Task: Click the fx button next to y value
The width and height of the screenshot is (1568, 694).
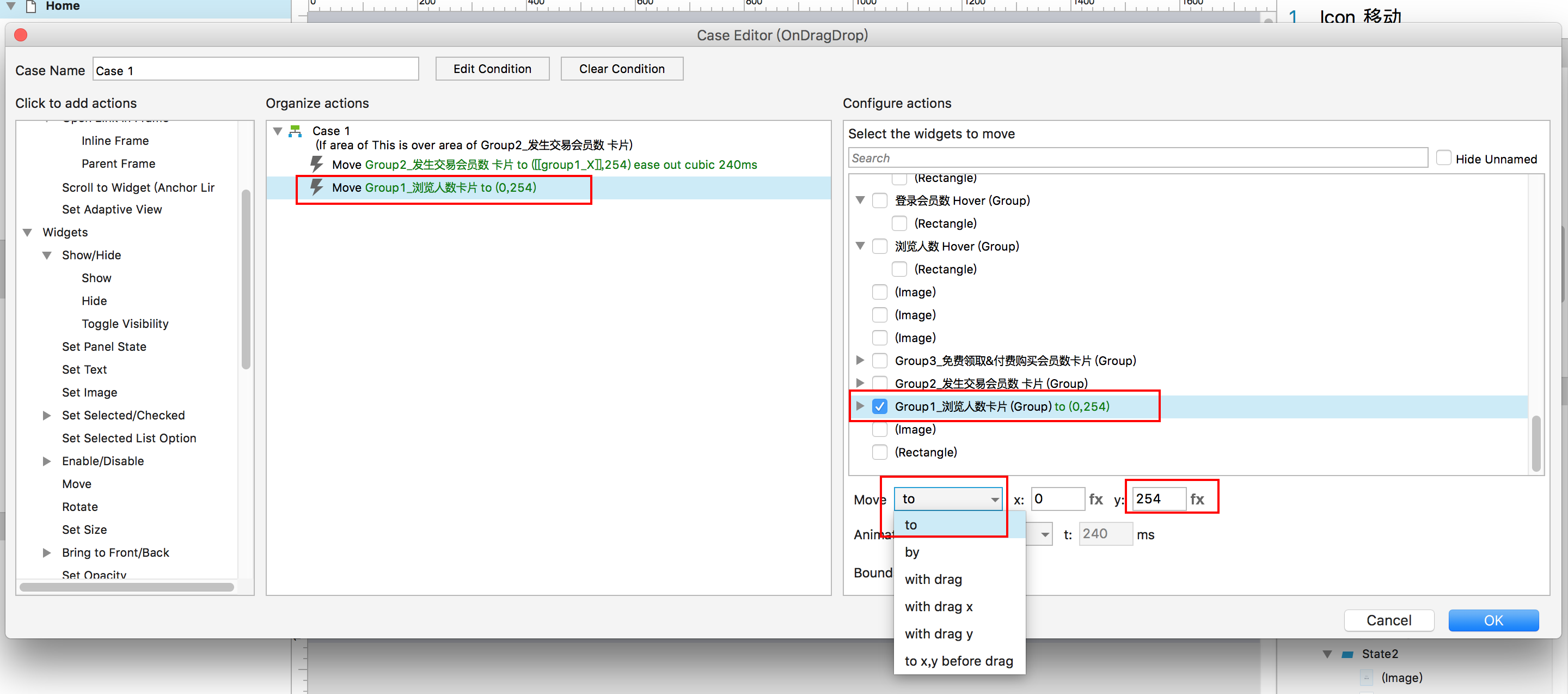Action: (x=1197, y=499)
